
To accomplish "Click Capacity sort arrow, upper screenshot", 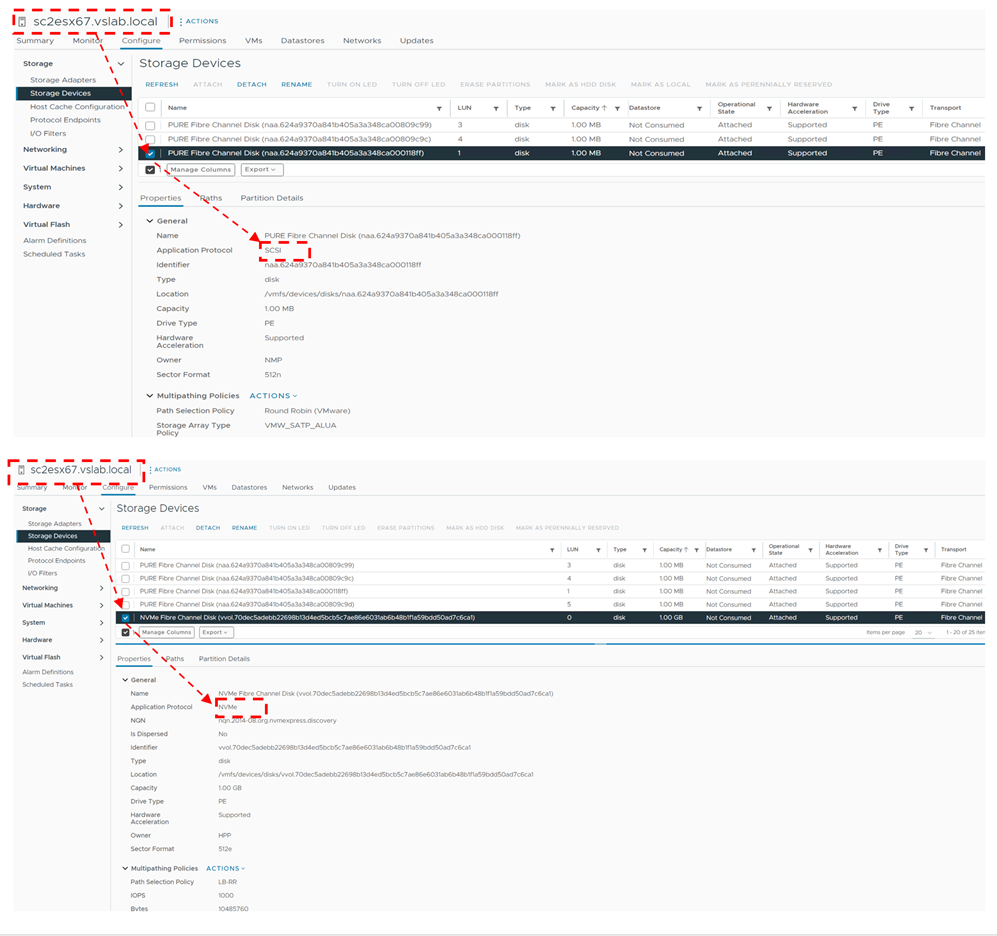I will coord(605,108).
